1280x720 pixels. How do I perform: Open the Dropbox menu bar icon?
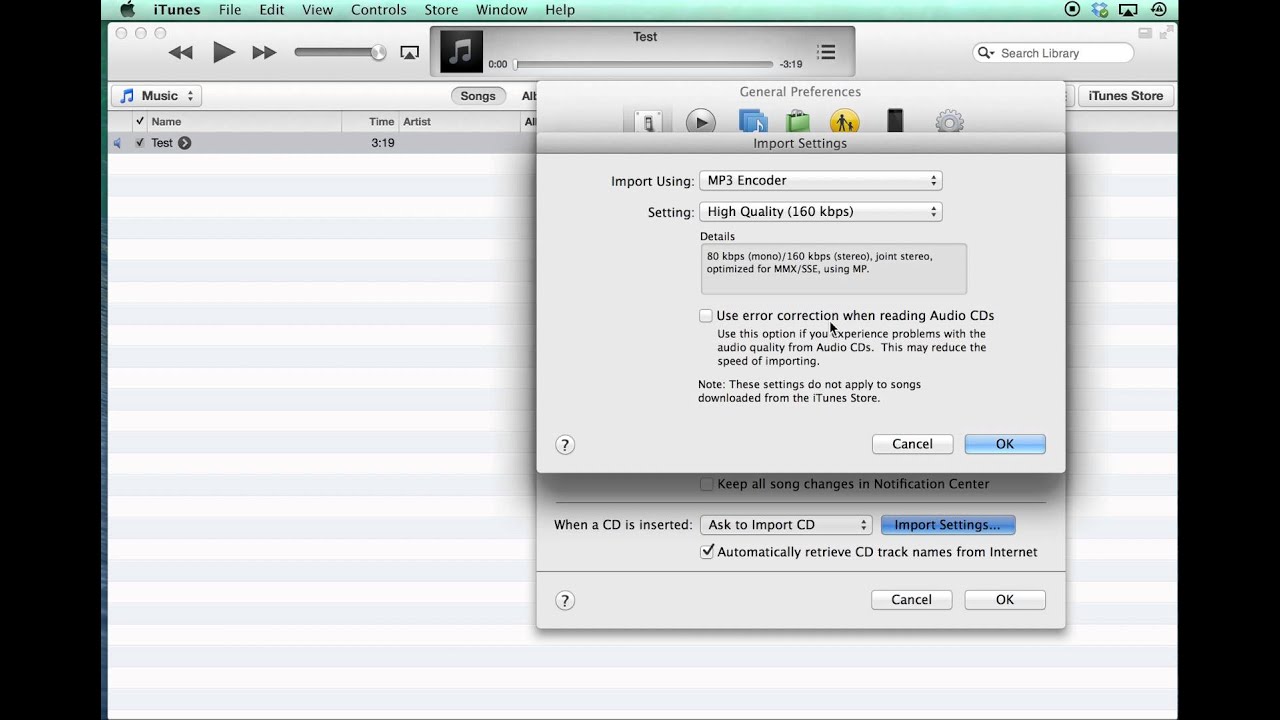pos(1100,10)
